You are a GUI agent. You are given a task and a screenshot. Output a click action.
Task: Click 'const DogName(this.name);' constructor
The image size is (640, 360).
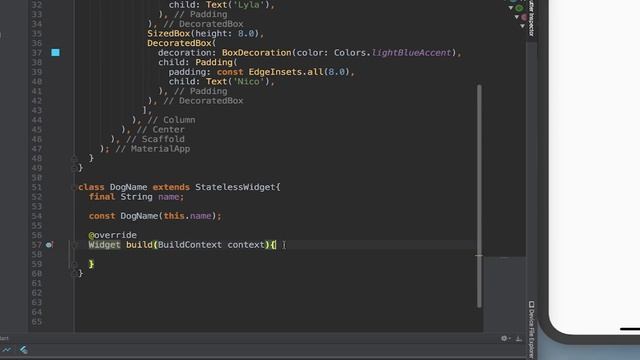(x=155, y=216)
